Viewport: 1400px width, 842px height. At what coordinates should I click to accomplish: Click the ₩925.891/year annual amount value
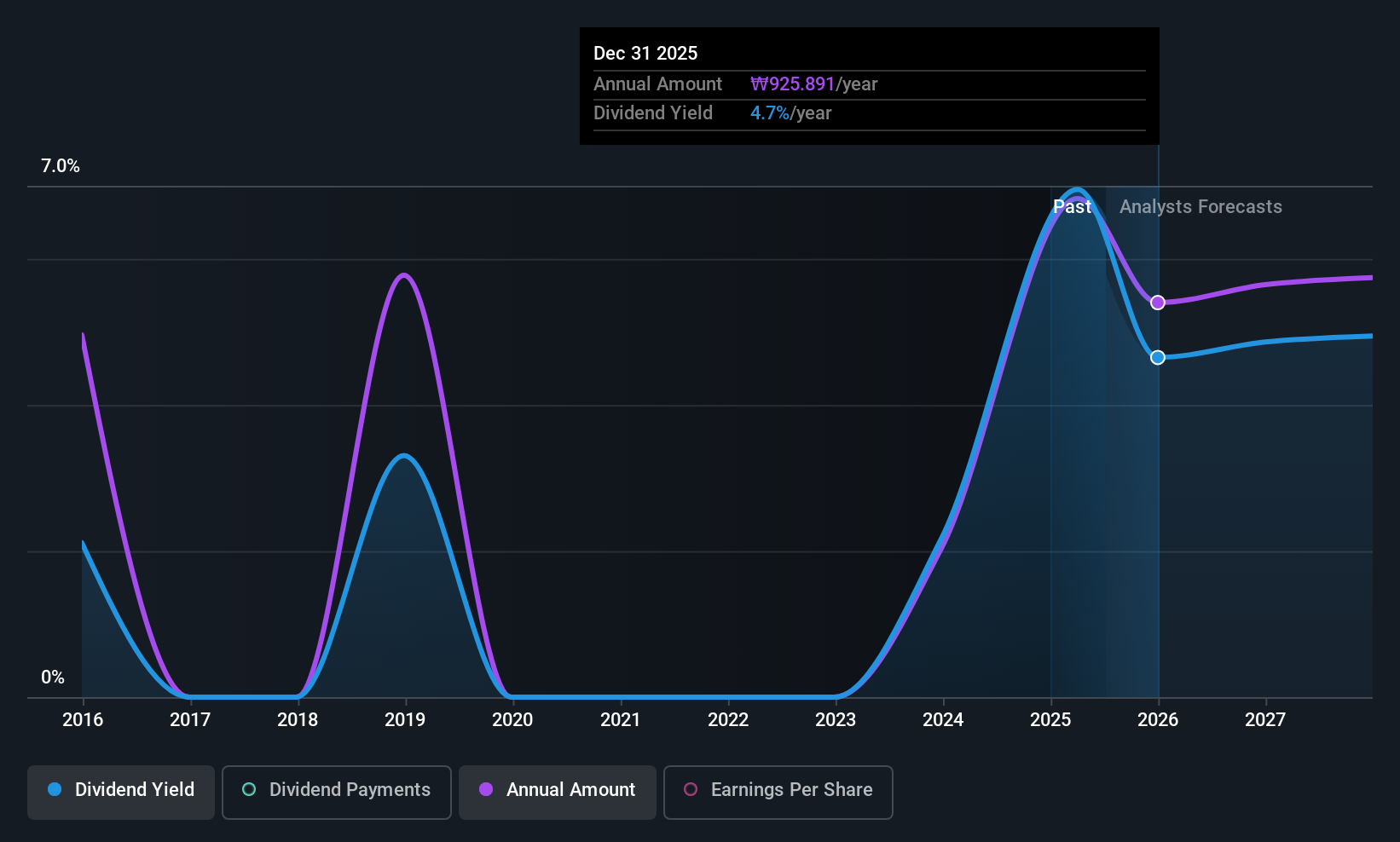pos(813,84)
